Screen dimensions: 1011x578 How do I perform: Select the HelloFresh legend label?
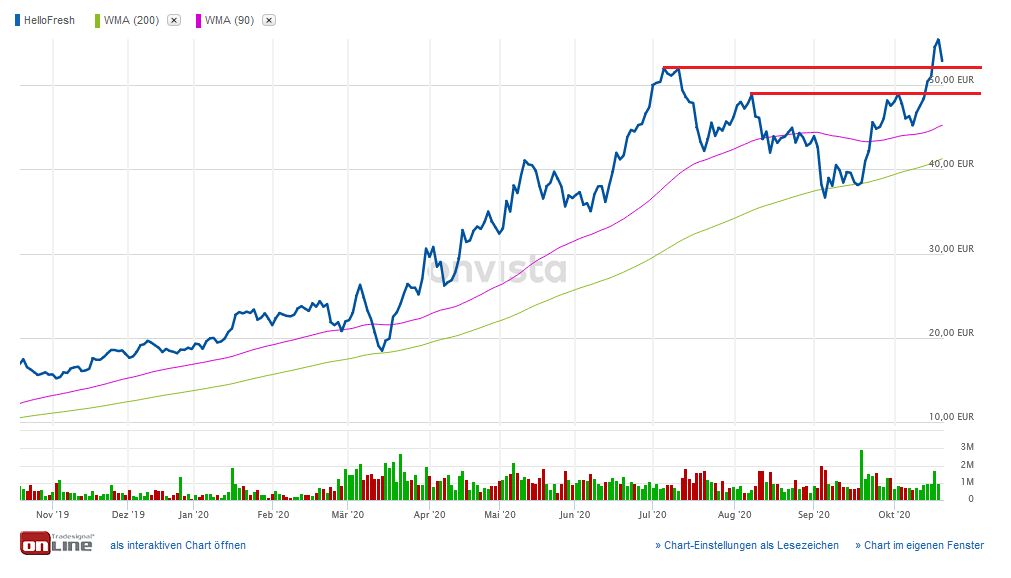(49, 20)
